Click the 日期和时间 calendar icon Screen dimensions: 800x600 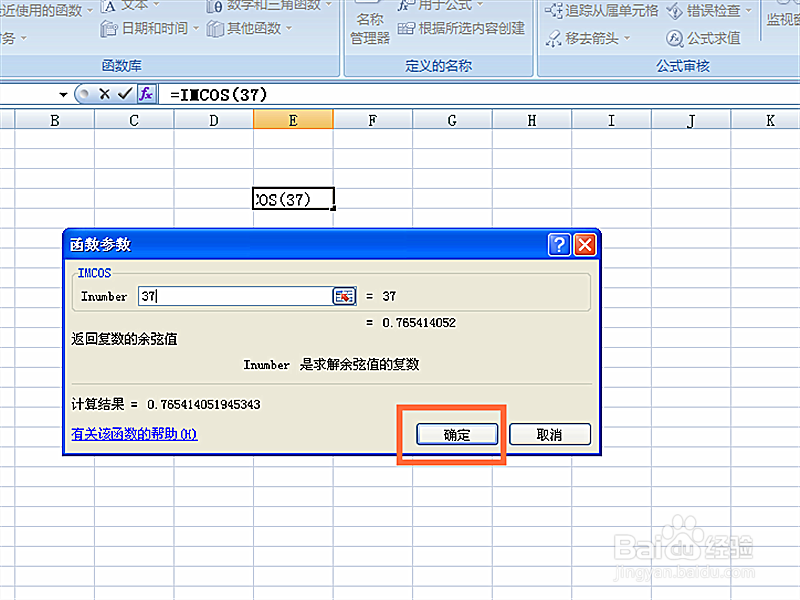pos(109,29)
